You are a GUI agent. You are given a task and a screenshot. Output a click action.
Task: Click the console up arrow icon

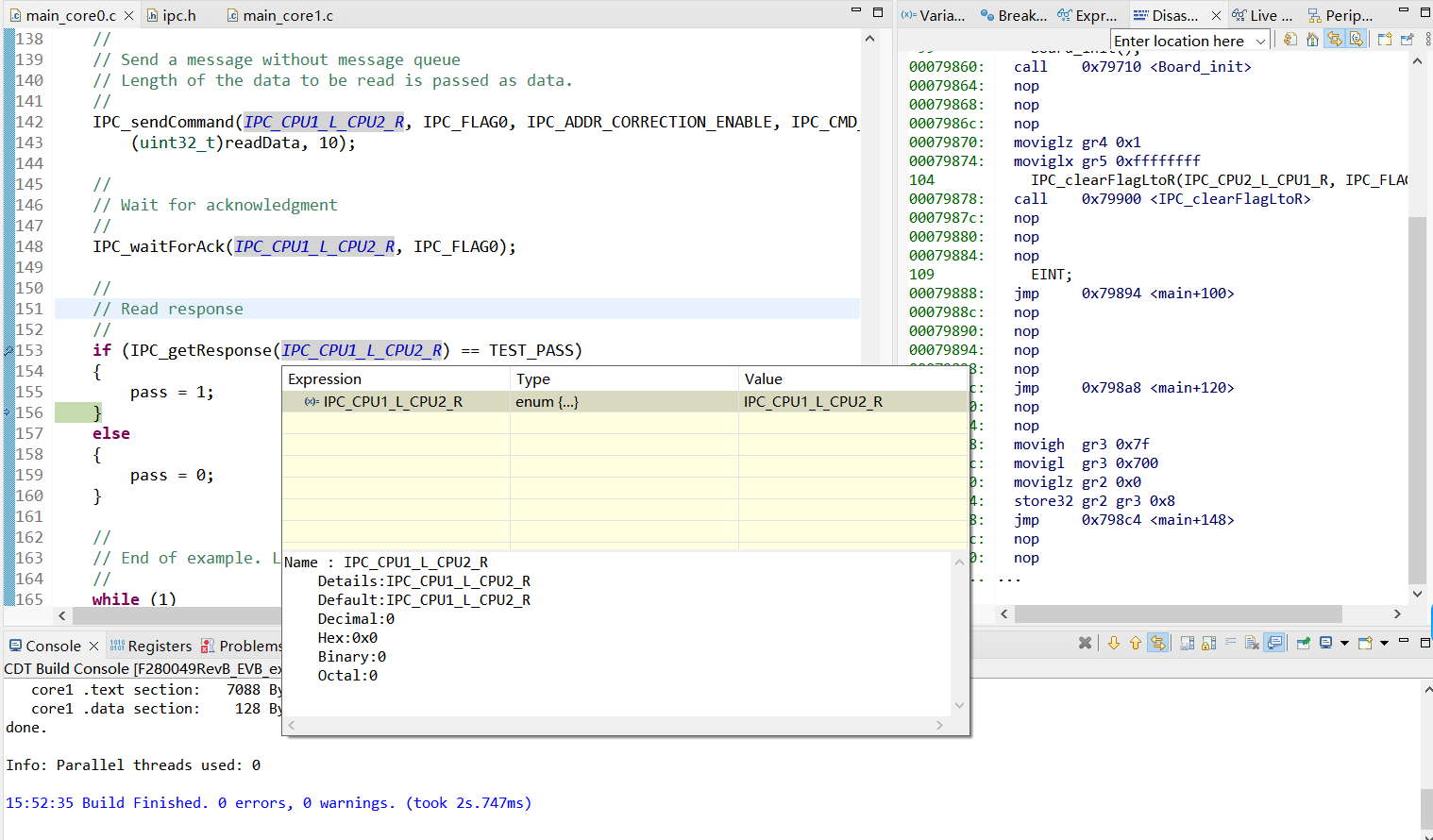click(1136, 643)
